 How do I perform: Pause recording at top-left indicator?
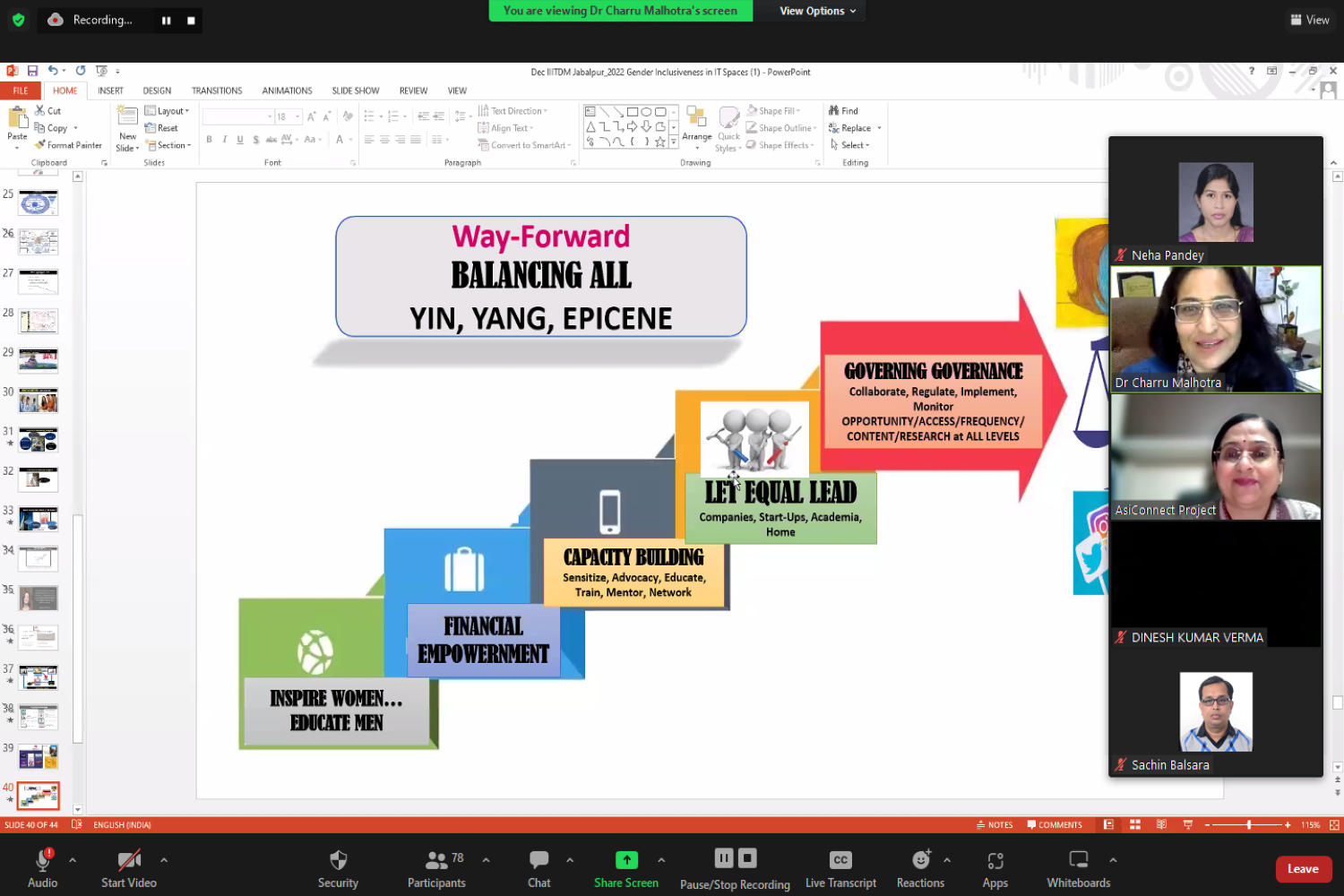166,20
